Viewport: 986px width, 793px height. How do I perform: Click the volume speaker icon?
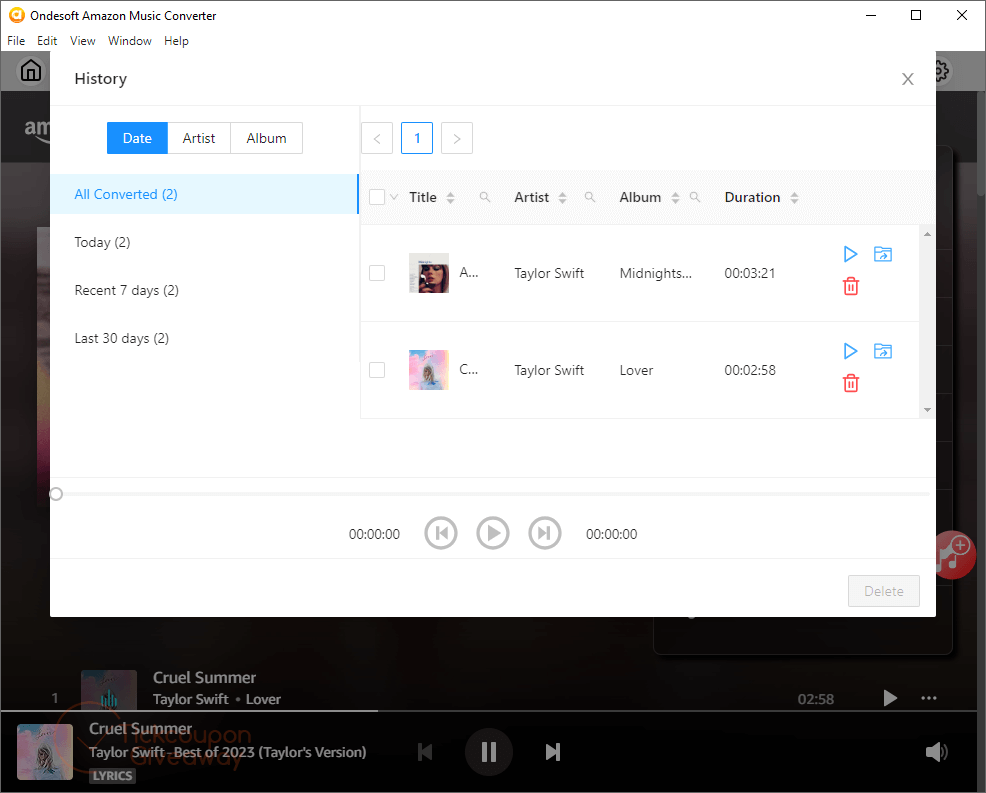(x=936, y=752)
